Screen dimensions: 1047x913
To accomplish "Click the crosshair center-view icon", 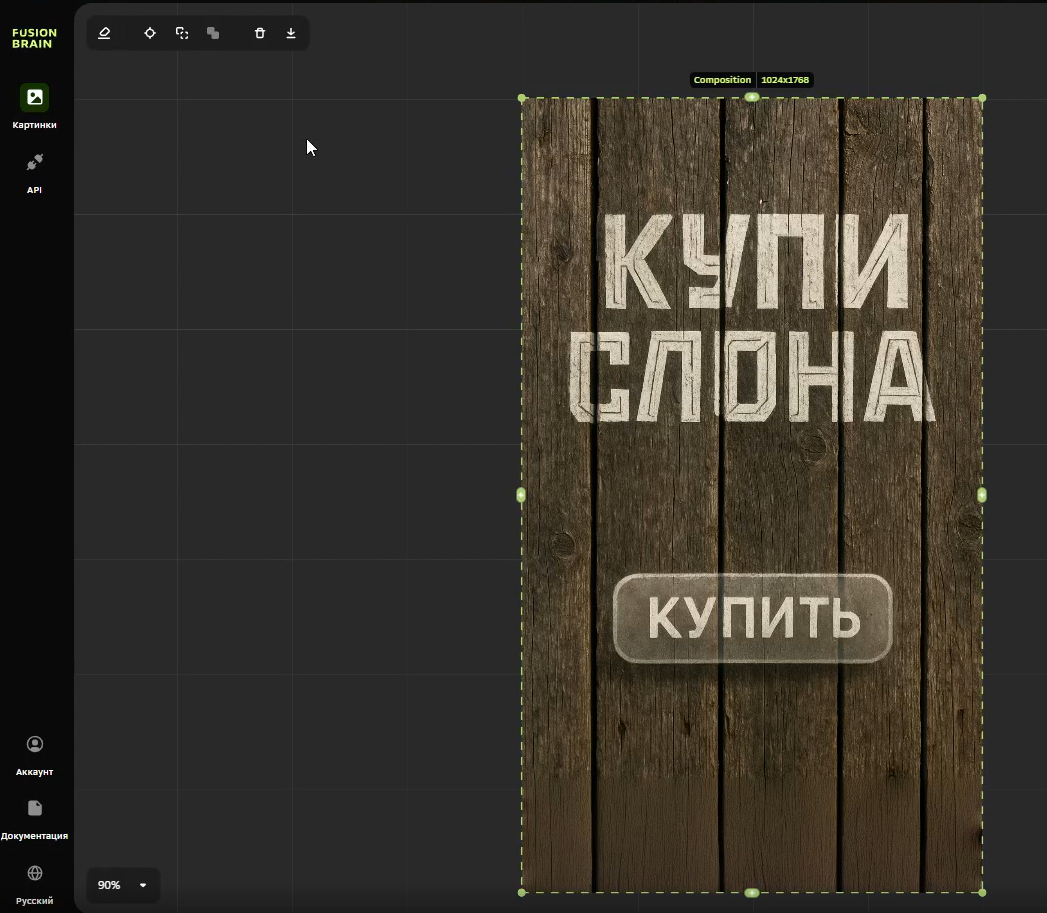I will tap(150, 33).
